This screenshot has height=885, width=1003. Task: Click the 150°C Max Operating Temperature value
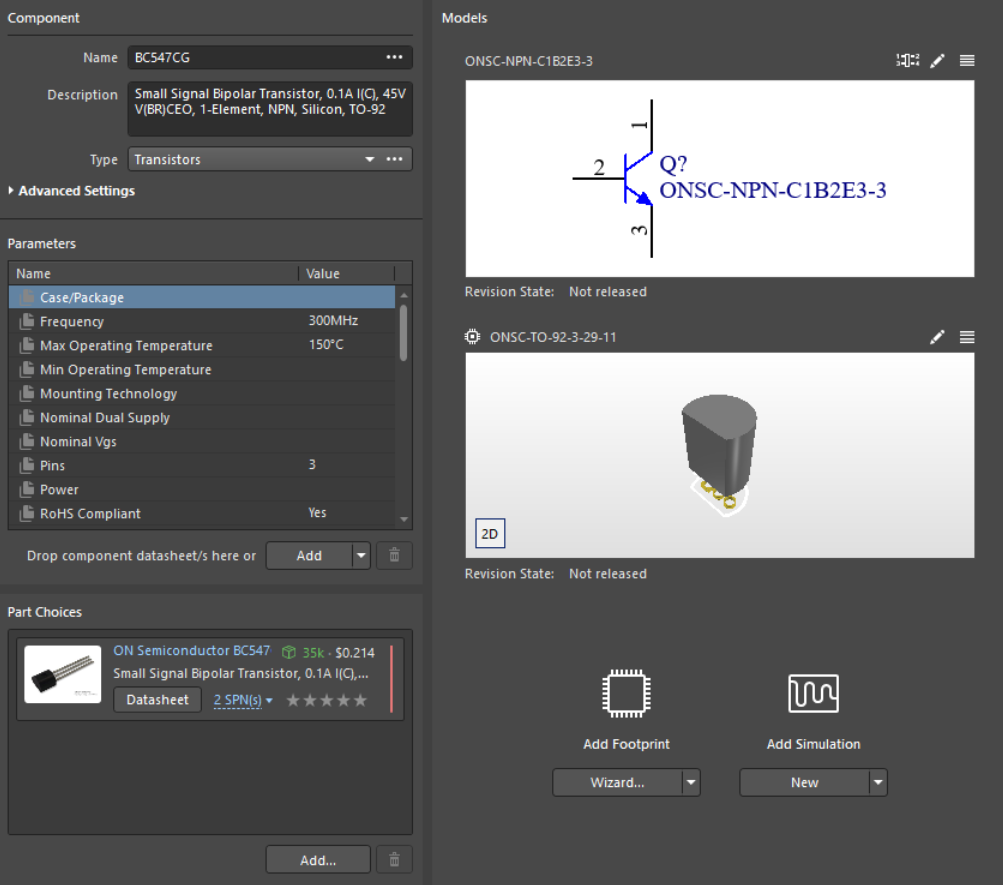[326, 345]
